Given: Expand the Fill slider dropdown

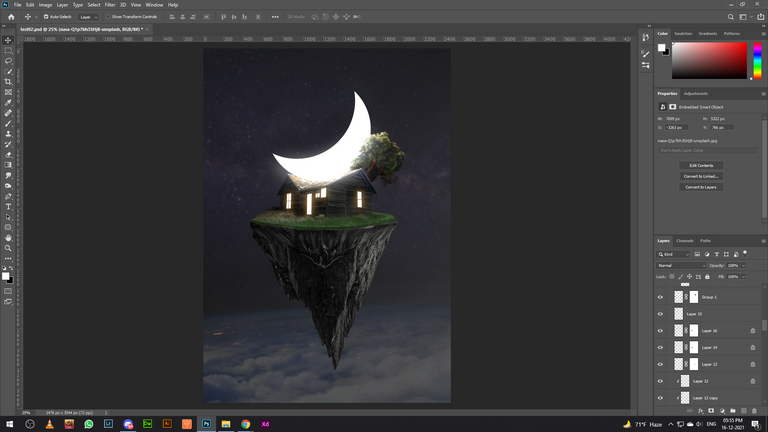Looking at the screenshot, I should tap(743, 277).
